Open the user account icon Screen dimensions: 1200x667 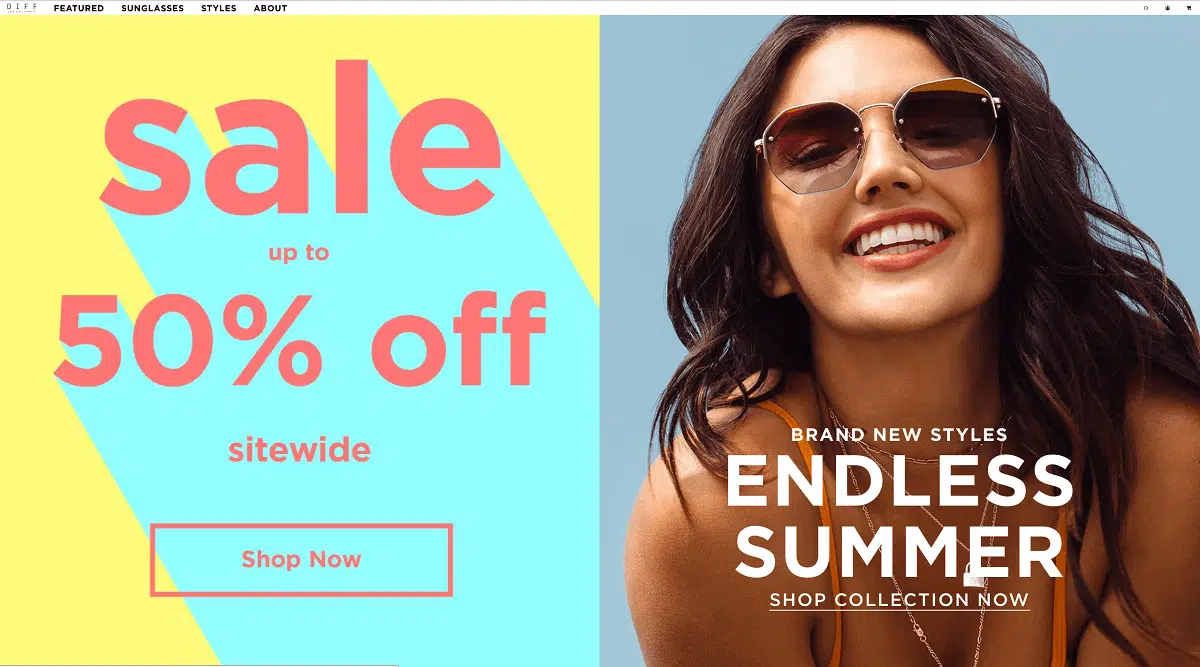[x=1167, y=8]
